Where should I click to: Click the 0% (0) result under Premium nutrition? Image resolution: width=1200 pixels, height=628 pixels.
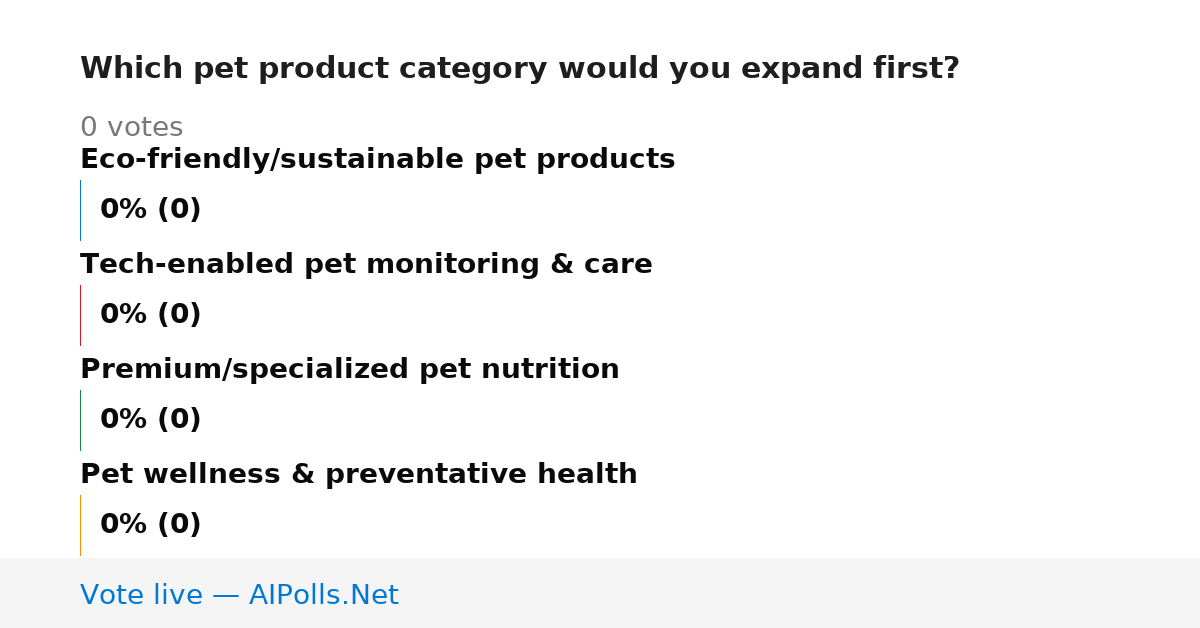(x=150, y=420)
